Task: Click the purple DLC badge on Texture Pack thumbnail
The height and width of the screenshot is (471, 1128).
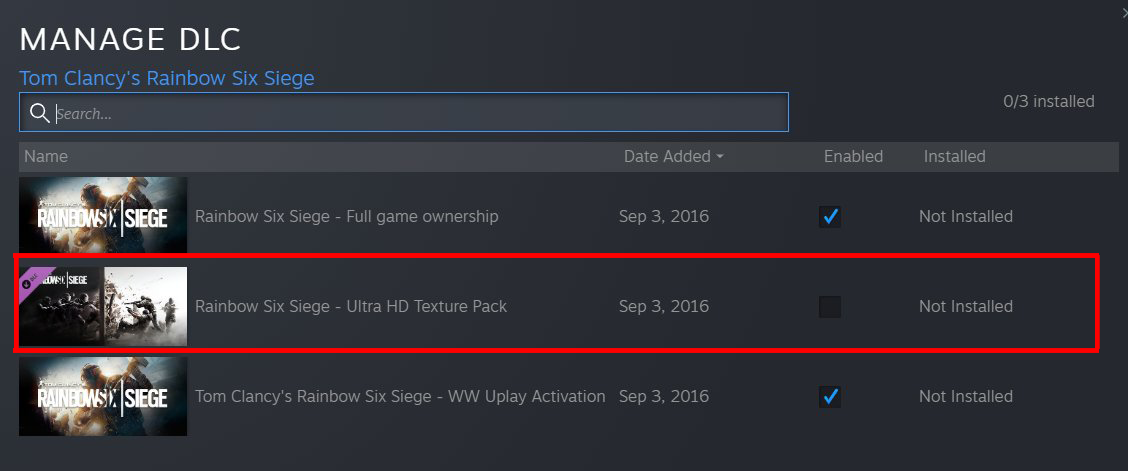Action: pos(34,281)
